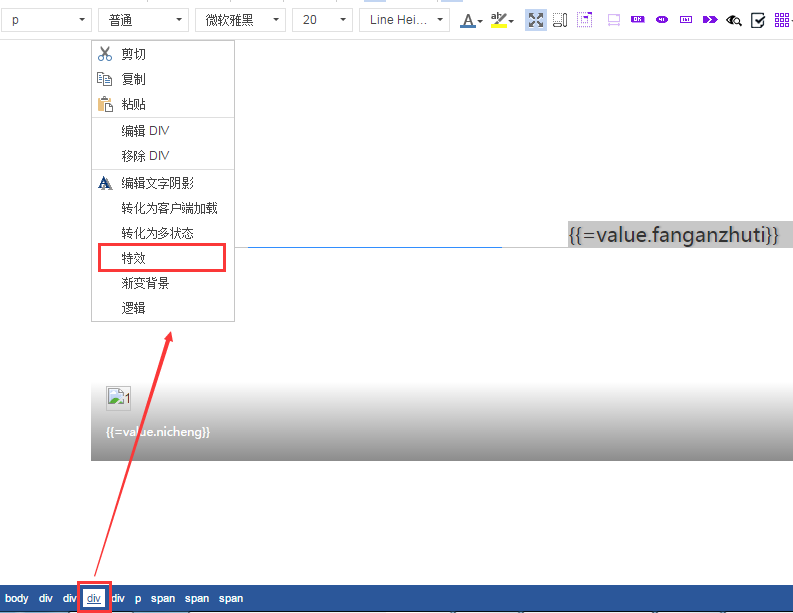
Task: Click the body element in the path bar
Action: [17, 598]
